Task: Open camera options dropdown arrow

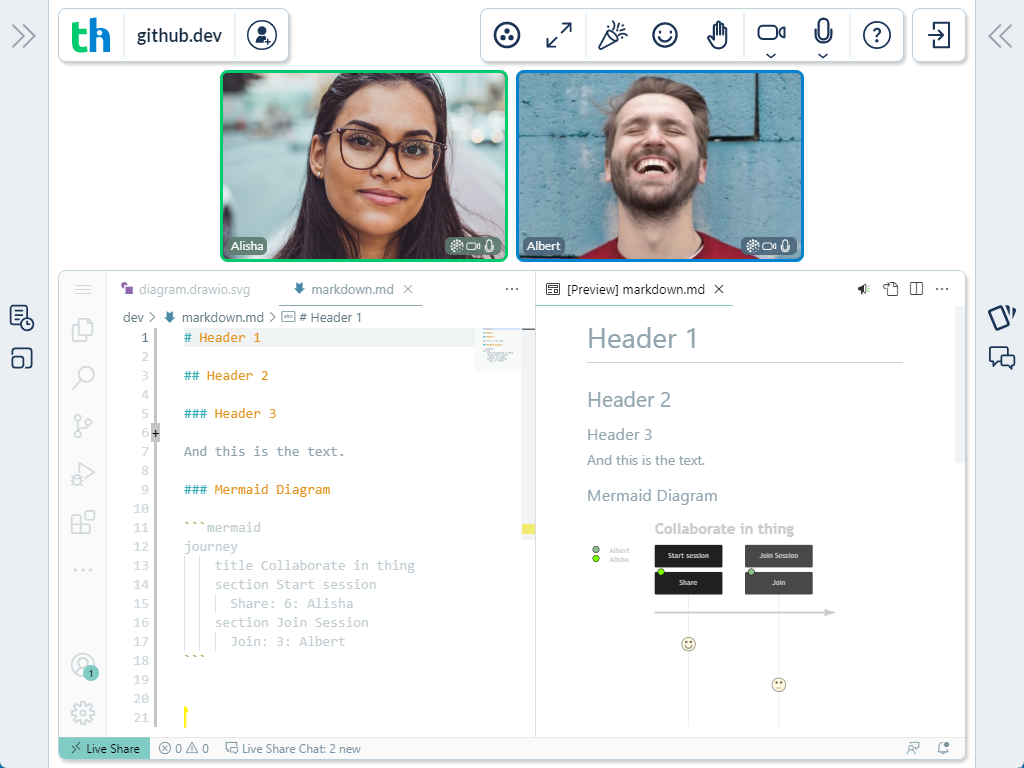Action: tap(771, 56)
